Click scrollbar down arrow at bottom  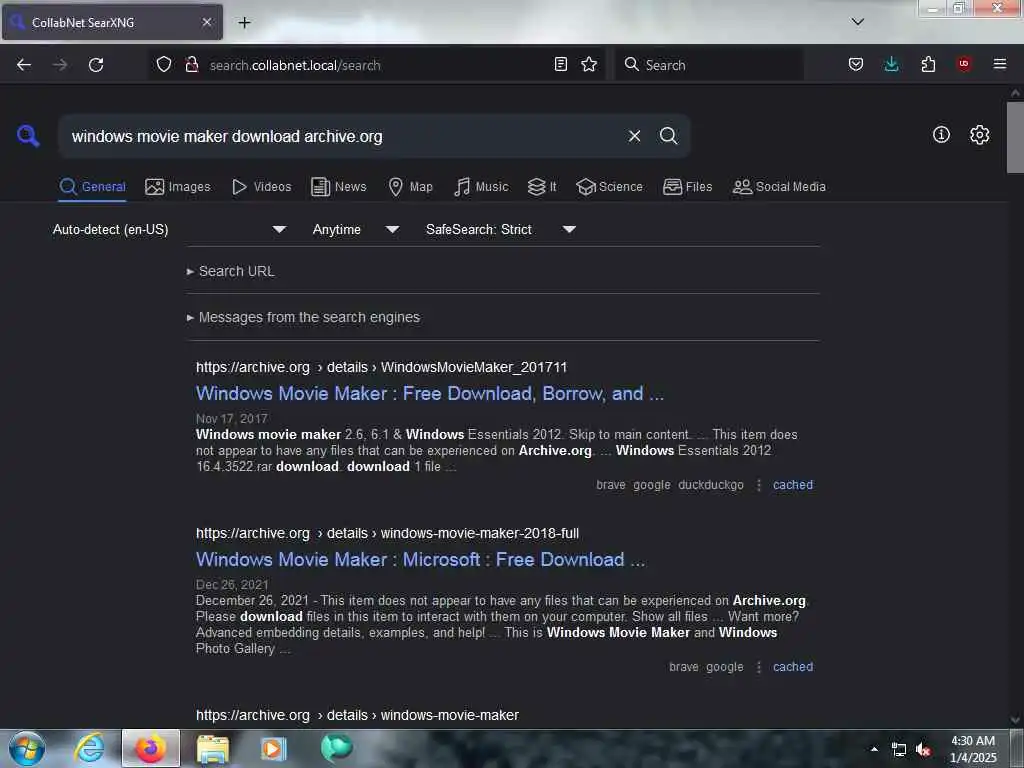(1015, 720)
